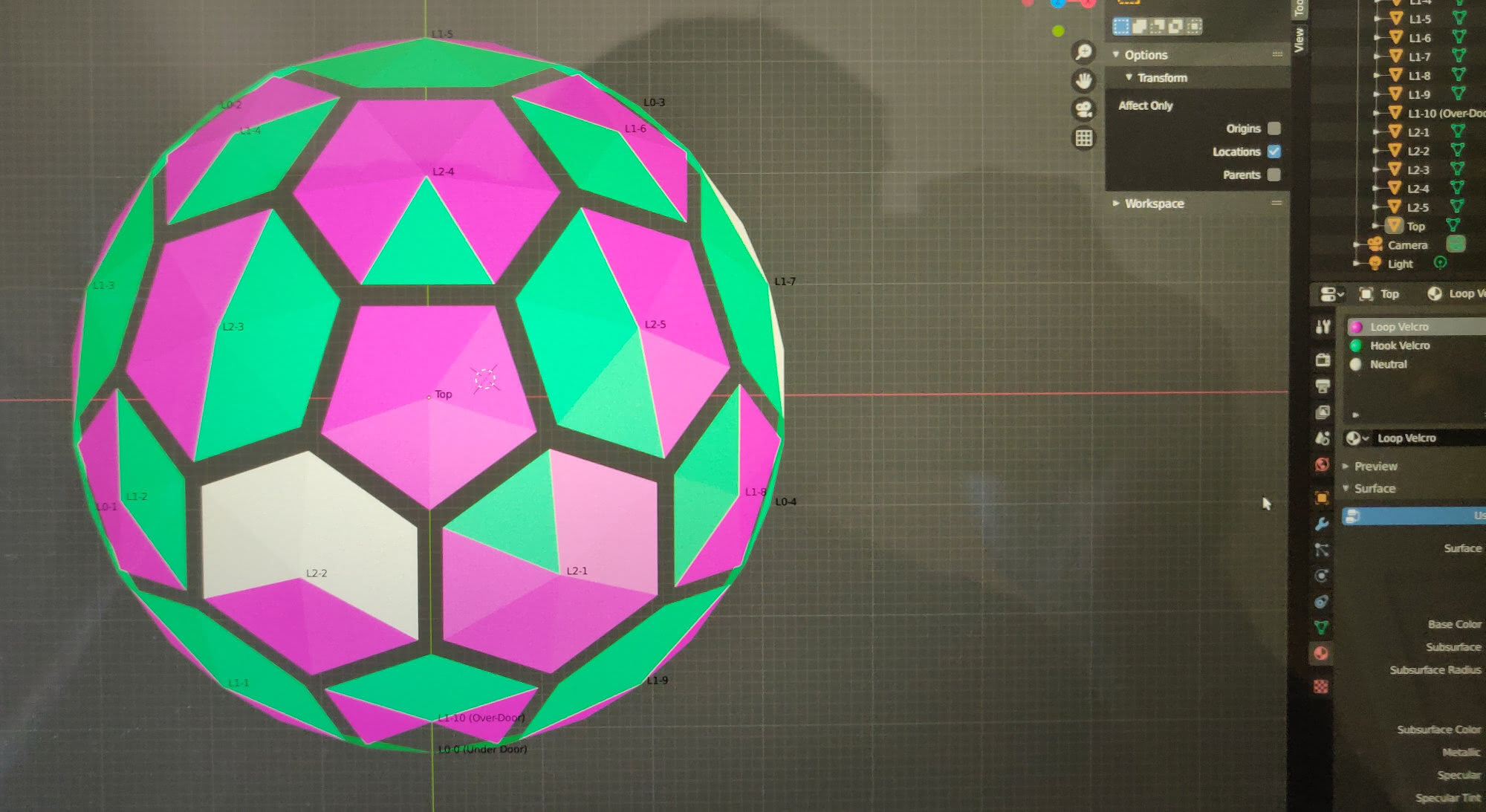Expand the Workspace panel

(x=1116, y=204)
